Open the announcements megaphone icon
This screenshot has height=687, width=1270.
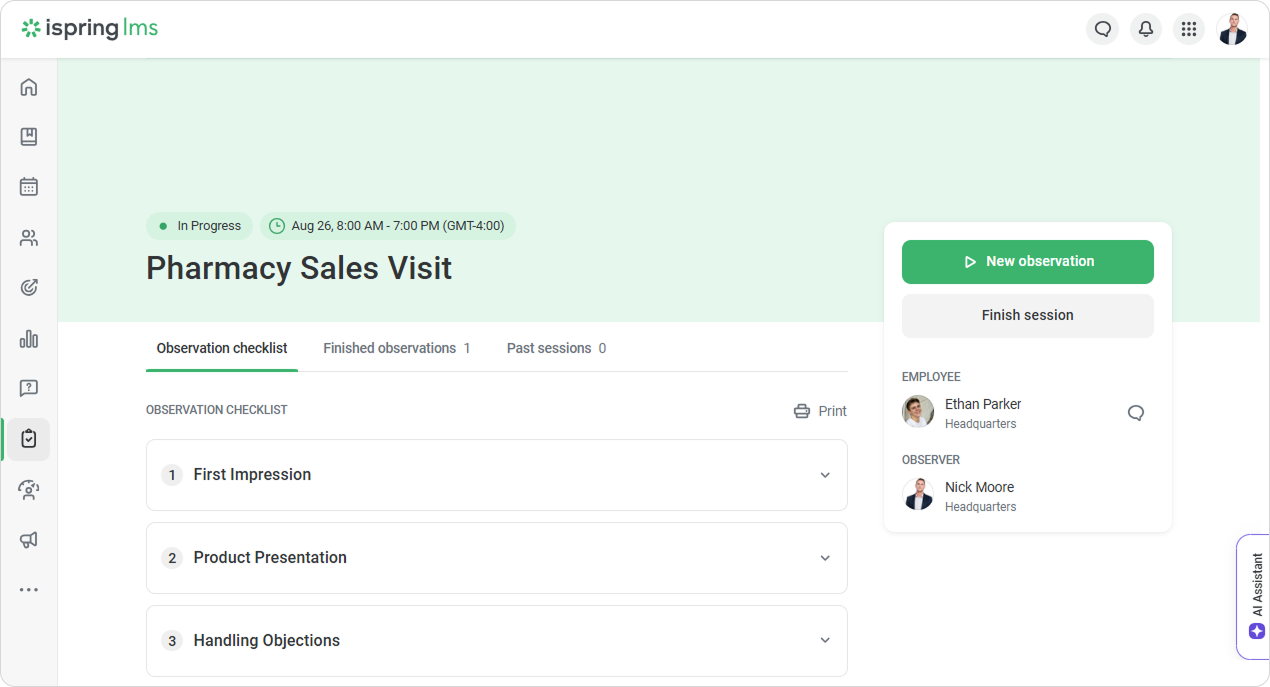coord(29,540)
